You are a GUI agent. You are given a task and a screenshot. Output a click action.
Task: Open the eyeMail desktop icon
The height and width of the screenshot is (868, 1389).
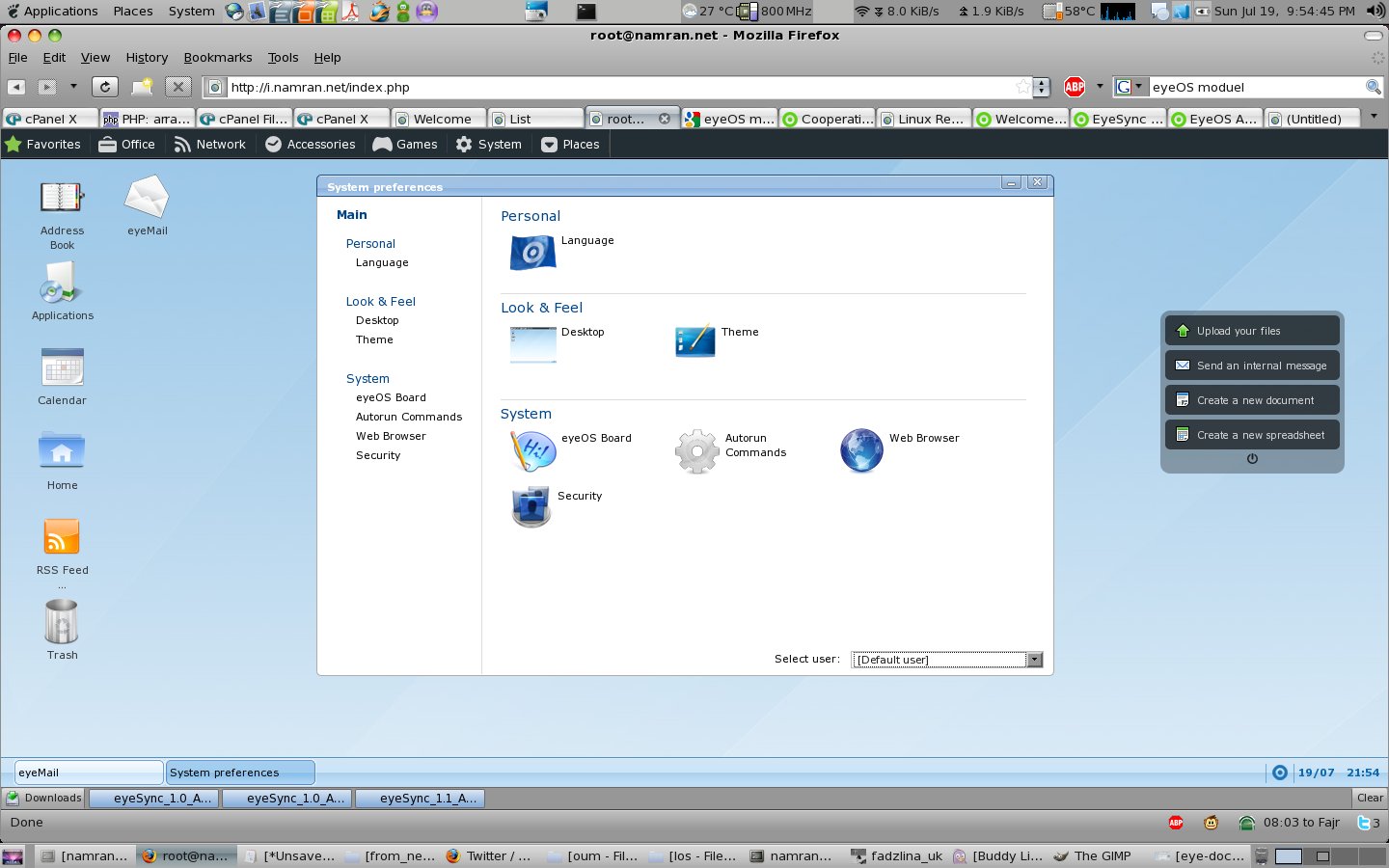(147, 199)
